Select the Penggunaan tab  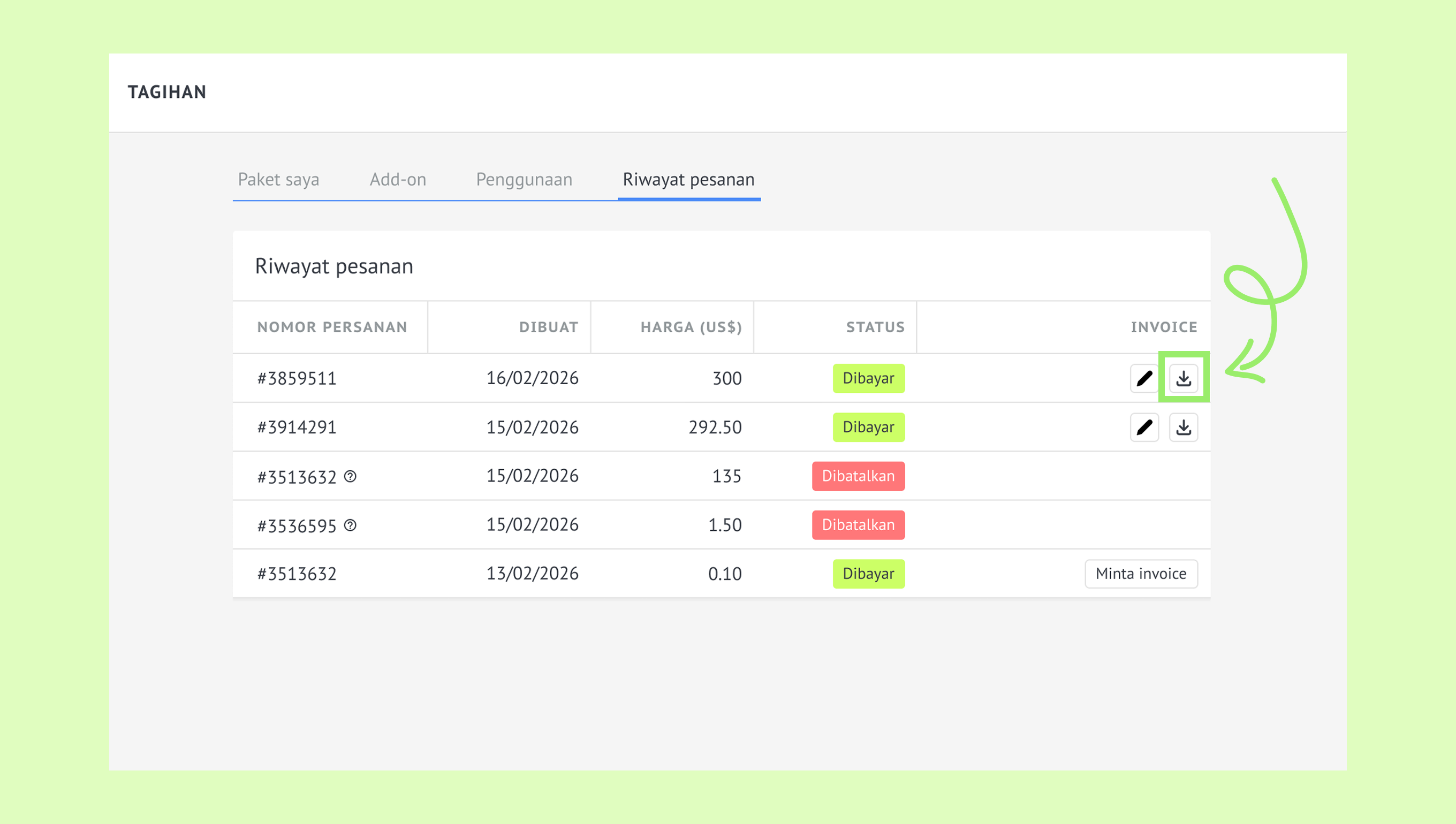point(524,179)
